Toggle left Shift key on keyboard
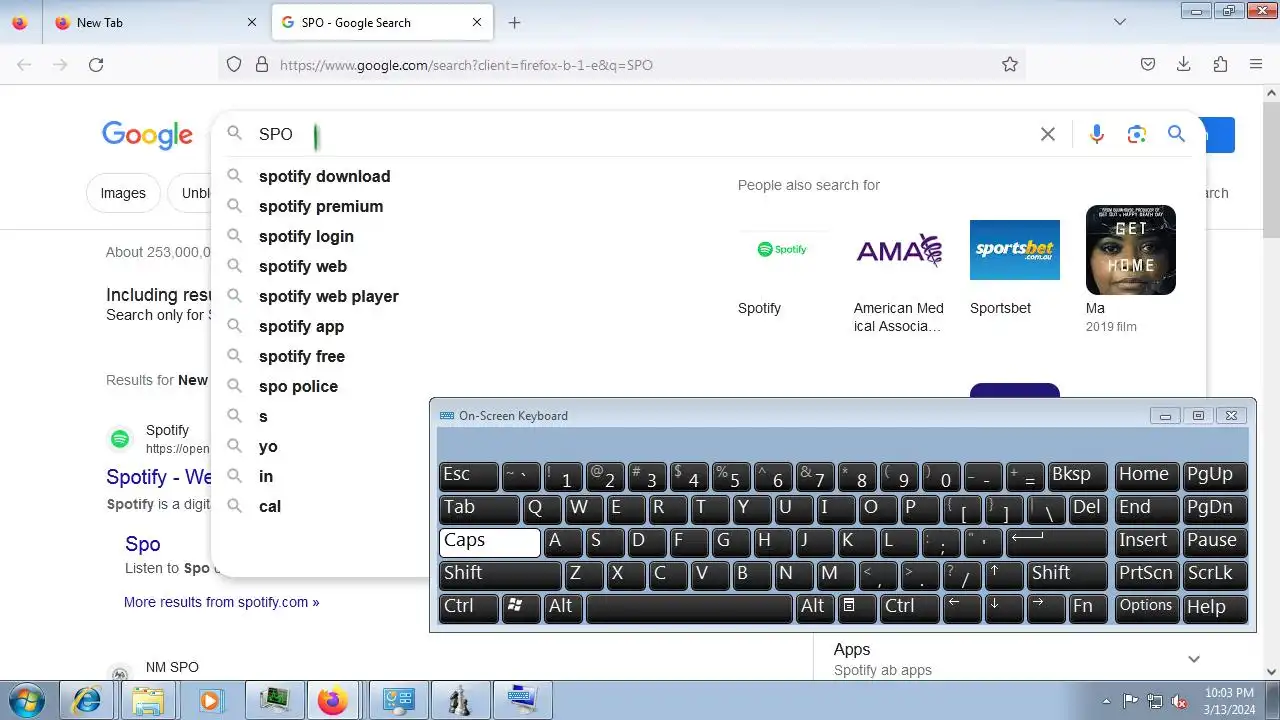The height and width of the screenshot is (720, 1280). pyautogui.click(x=500, y=575)
